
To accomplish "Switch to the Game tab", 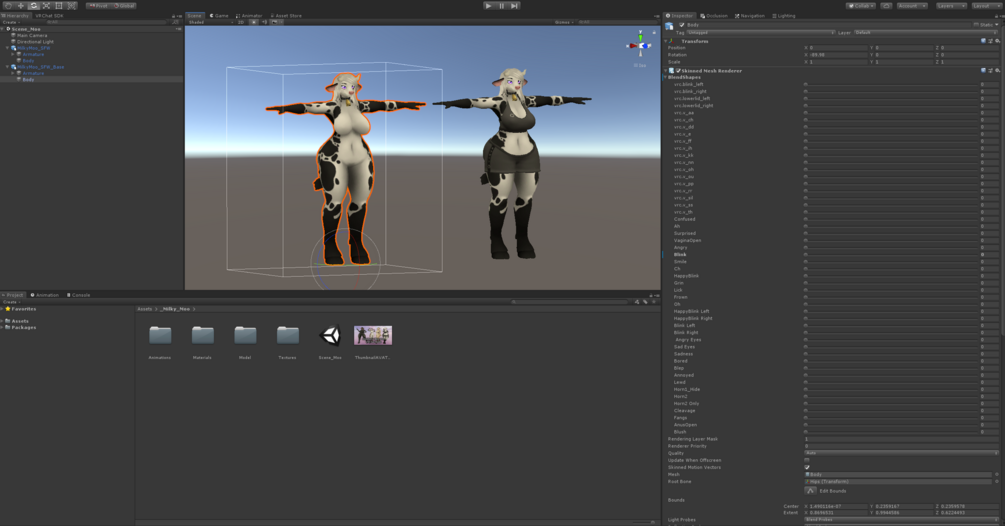I will coord(219,15).
